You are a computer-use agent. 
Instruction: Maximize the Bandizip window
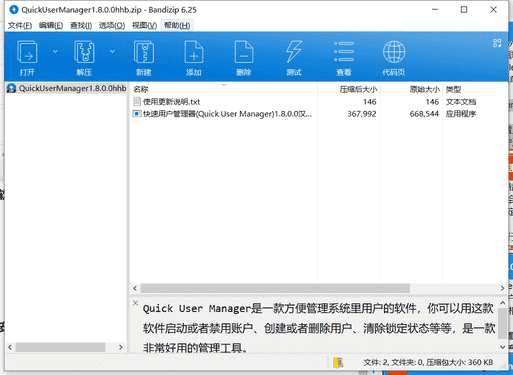(x=464, y=10)
